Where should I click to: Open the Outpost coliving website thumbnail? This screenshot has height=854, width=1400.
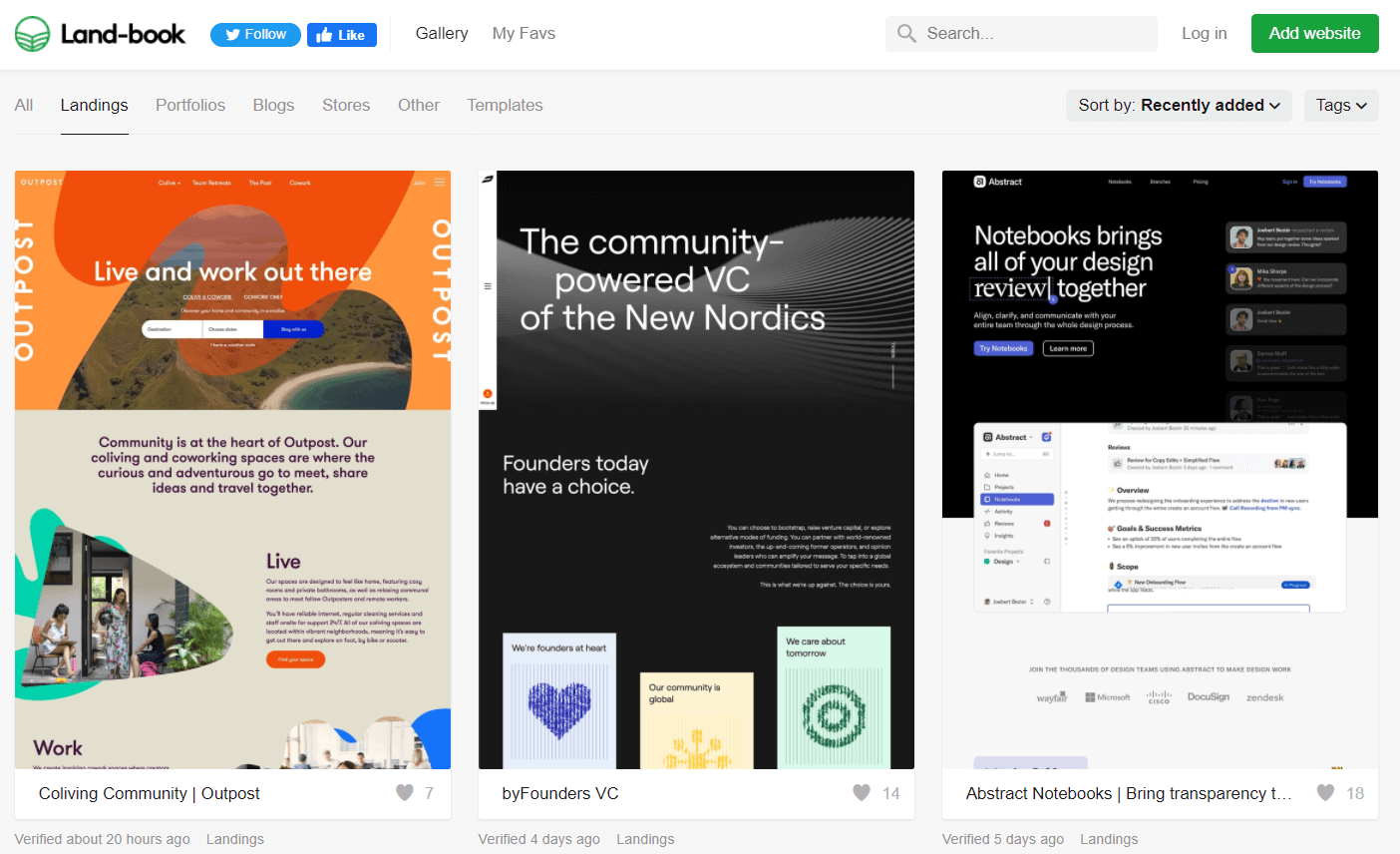232,470
